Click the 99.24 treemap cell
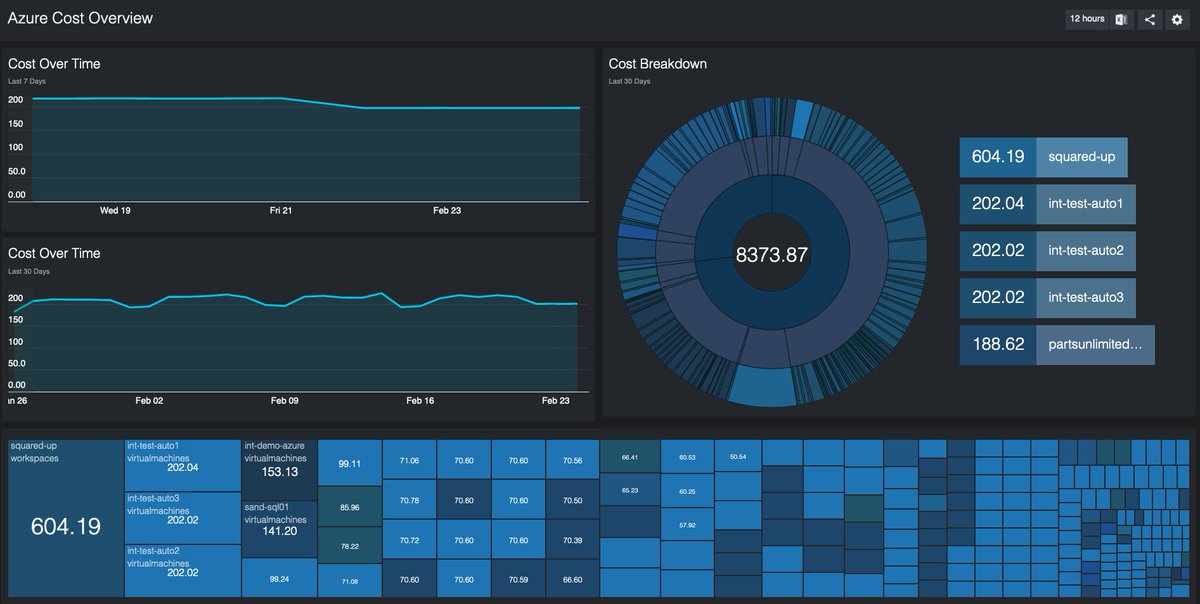The height and width of the screenshot is (604, 1200). pyautogui.click(x=279, y=577)
